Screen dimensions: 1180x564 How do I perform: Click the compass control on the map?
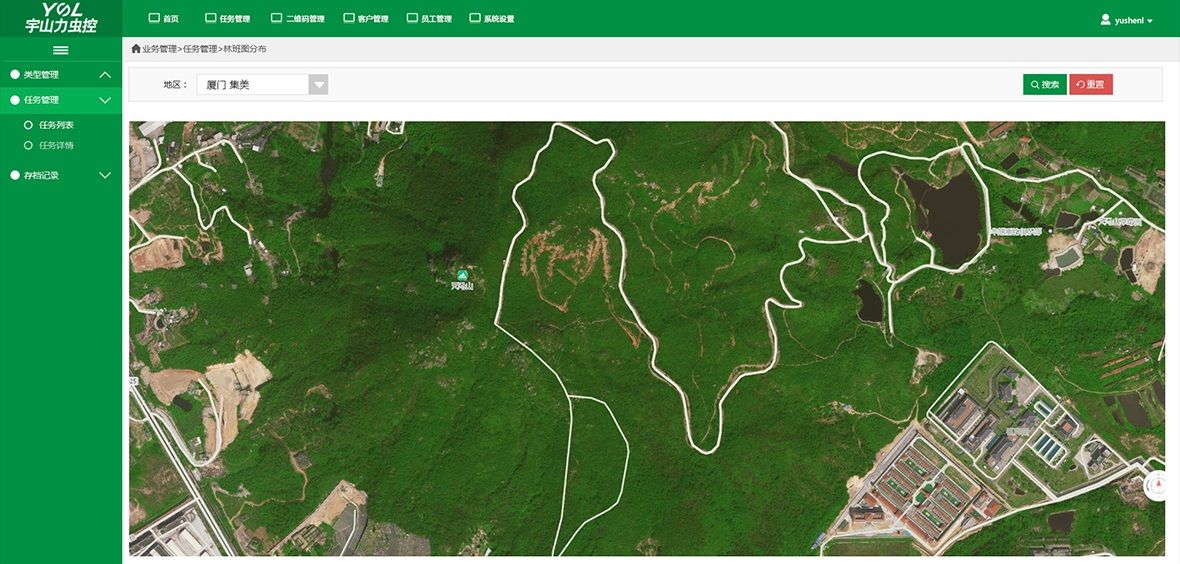[x=1158, y=486]
